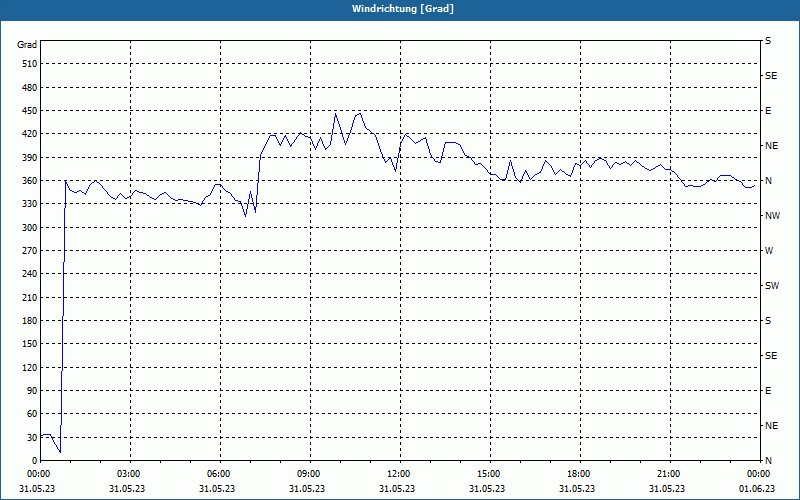Select the NW compass label
Image resolution: width=800 pixels, height=500 pixels.
pos(772,216)
